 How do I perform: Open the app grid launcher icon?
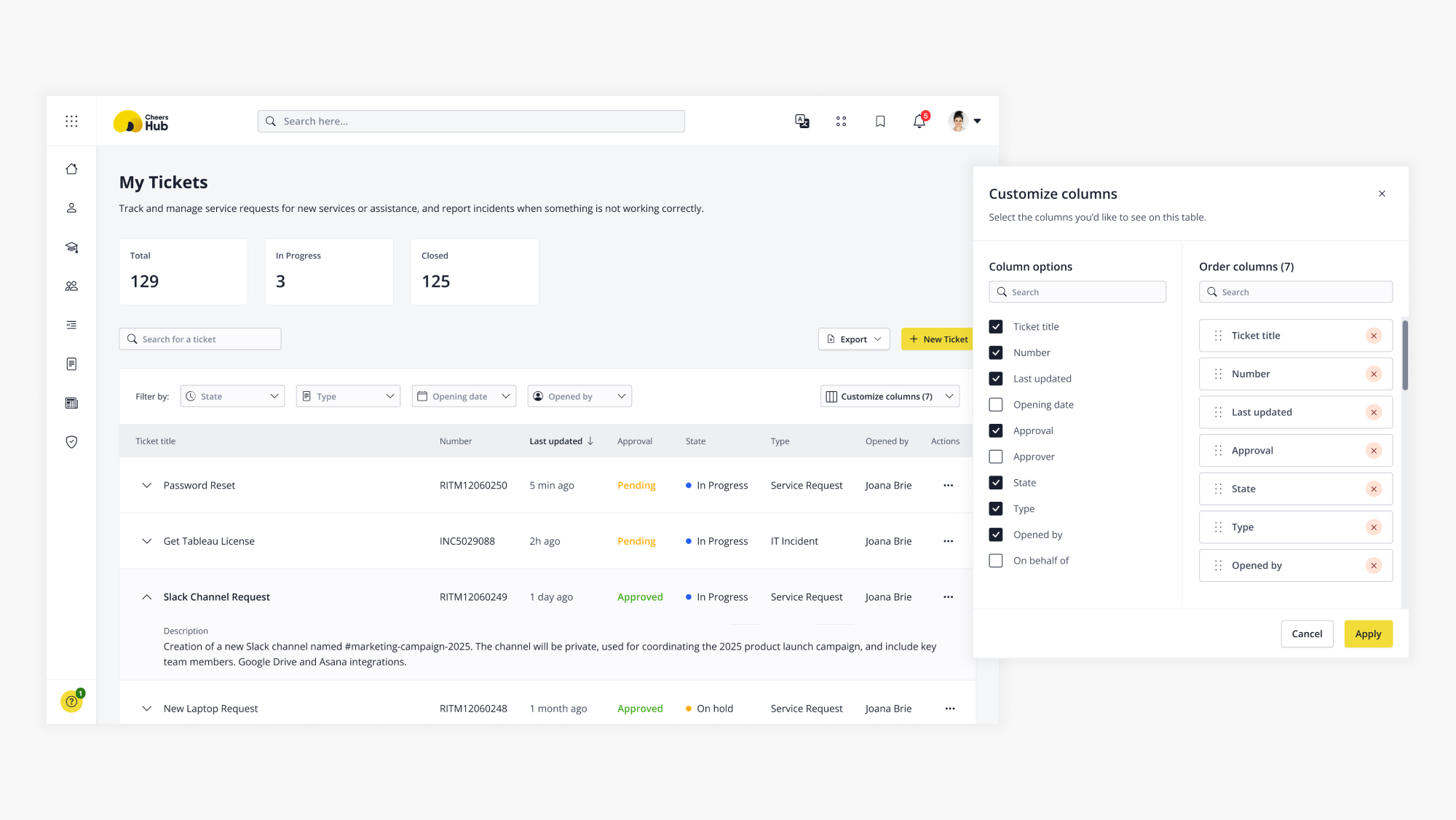71,122
